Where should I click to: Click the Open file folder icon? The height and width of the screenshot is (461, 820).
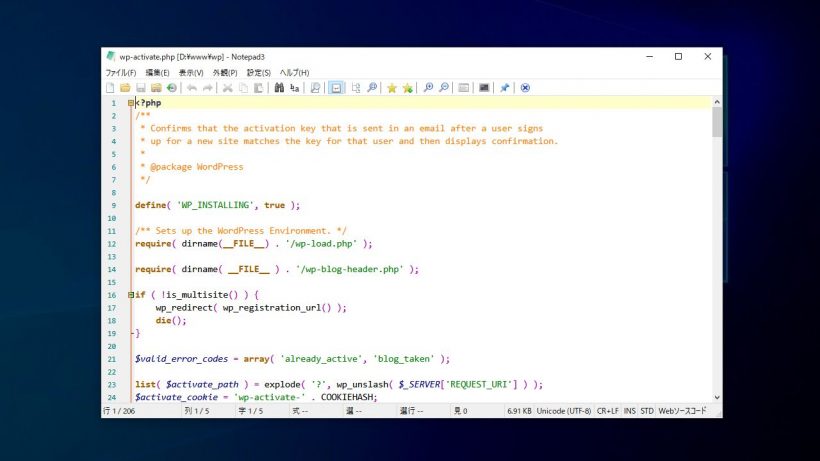coord(125,88)
